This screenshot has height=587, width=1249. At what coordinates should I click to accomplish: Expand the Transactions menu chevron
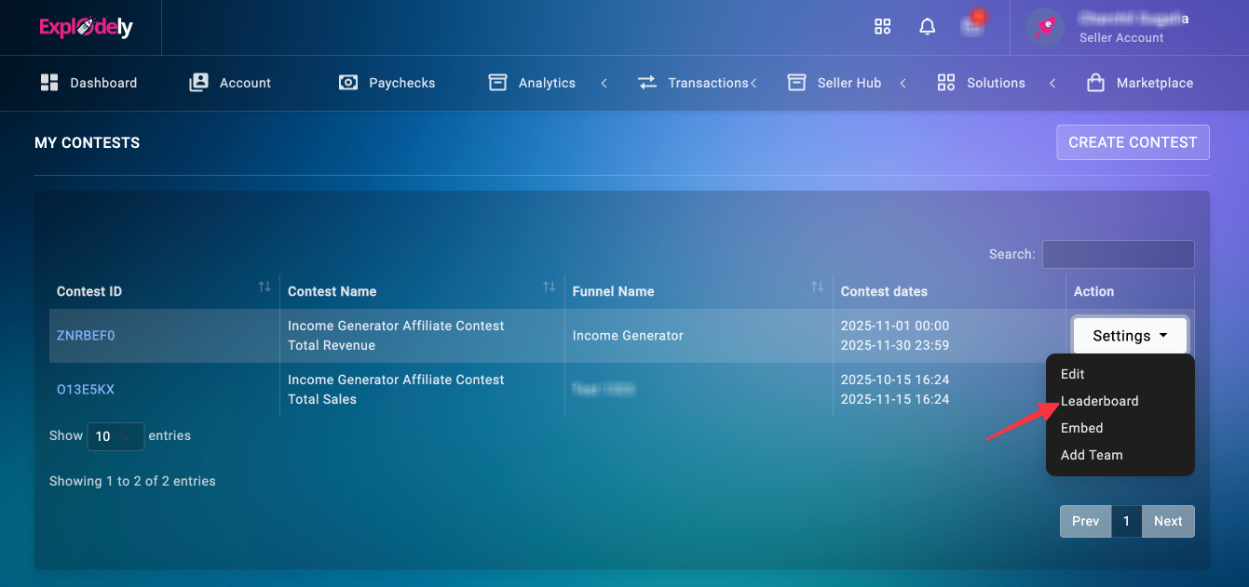tap(753, 83)
